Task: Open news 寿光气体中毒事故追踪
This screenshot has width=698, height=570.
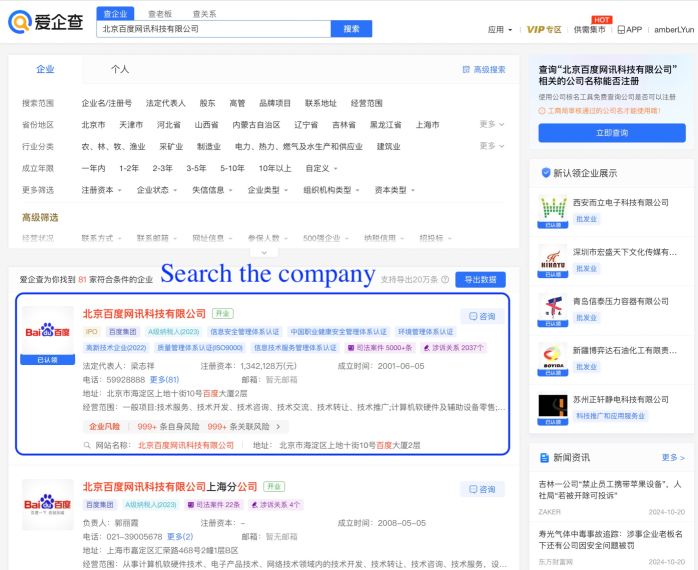Action: pyautogui.click(x=611, y=539)
